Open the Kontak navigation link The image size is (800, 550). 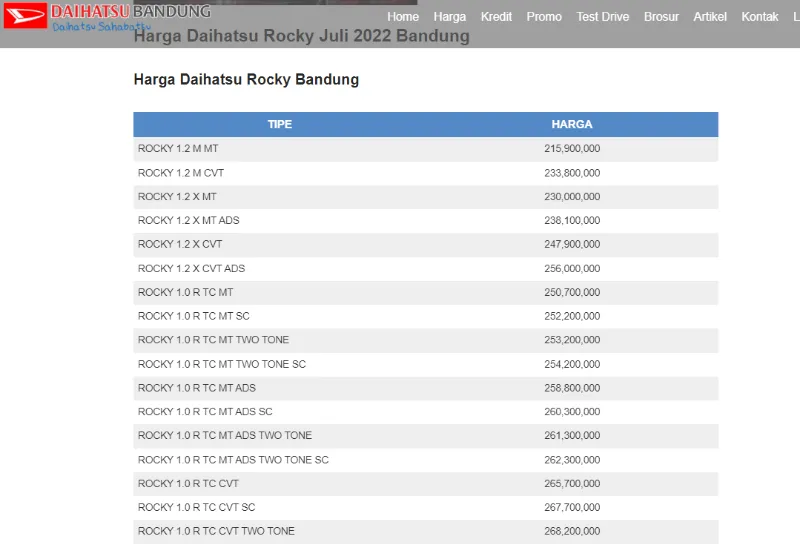point(760,17)
